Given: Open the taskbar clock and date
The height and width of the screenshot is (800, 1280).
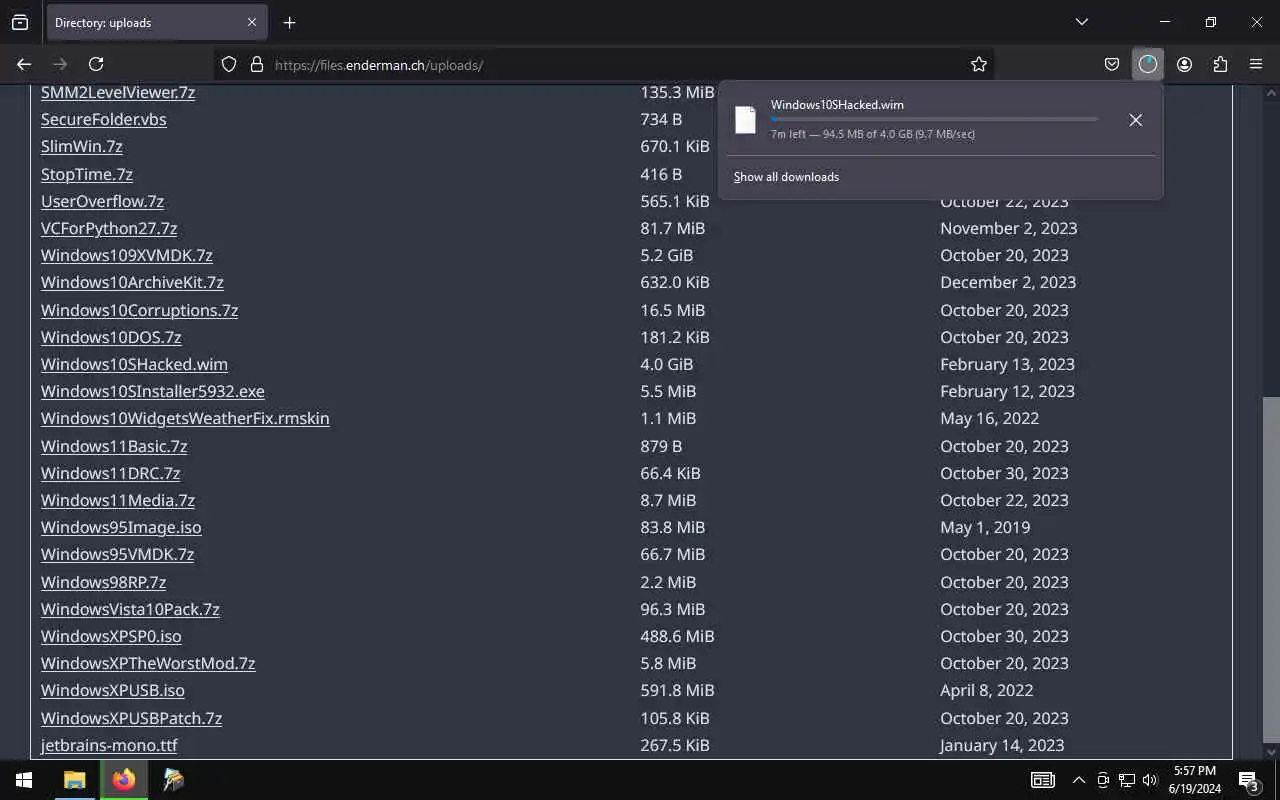Looking at the screenshot, I should click(x=1195, y=780).
